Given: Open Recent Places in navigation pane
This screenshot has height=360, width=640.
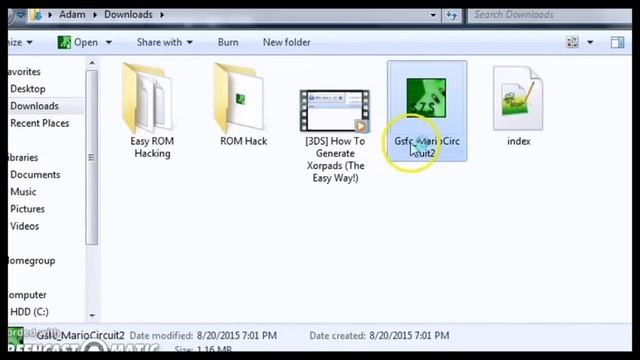Looking at the screenshot, I should (40, 123).
